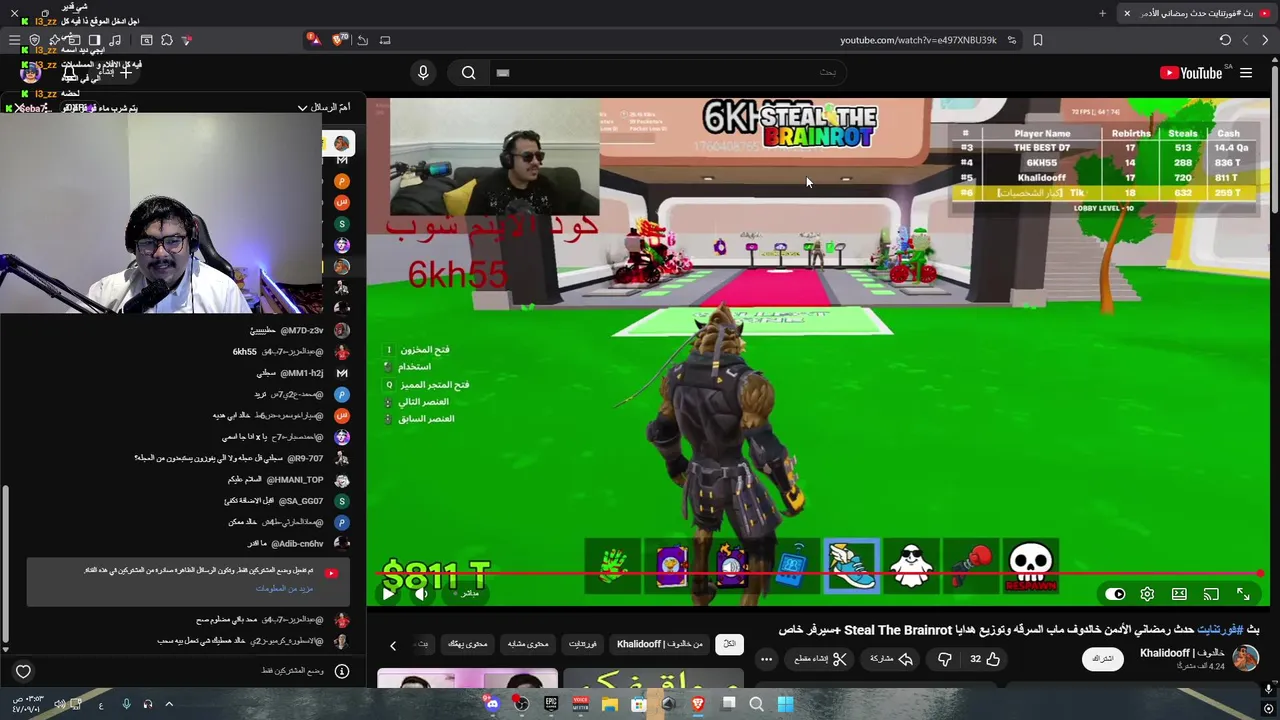Cast video with play-on-TV icon
The height and width of the screenshot is (720, 1280).
click(1211, 594)
